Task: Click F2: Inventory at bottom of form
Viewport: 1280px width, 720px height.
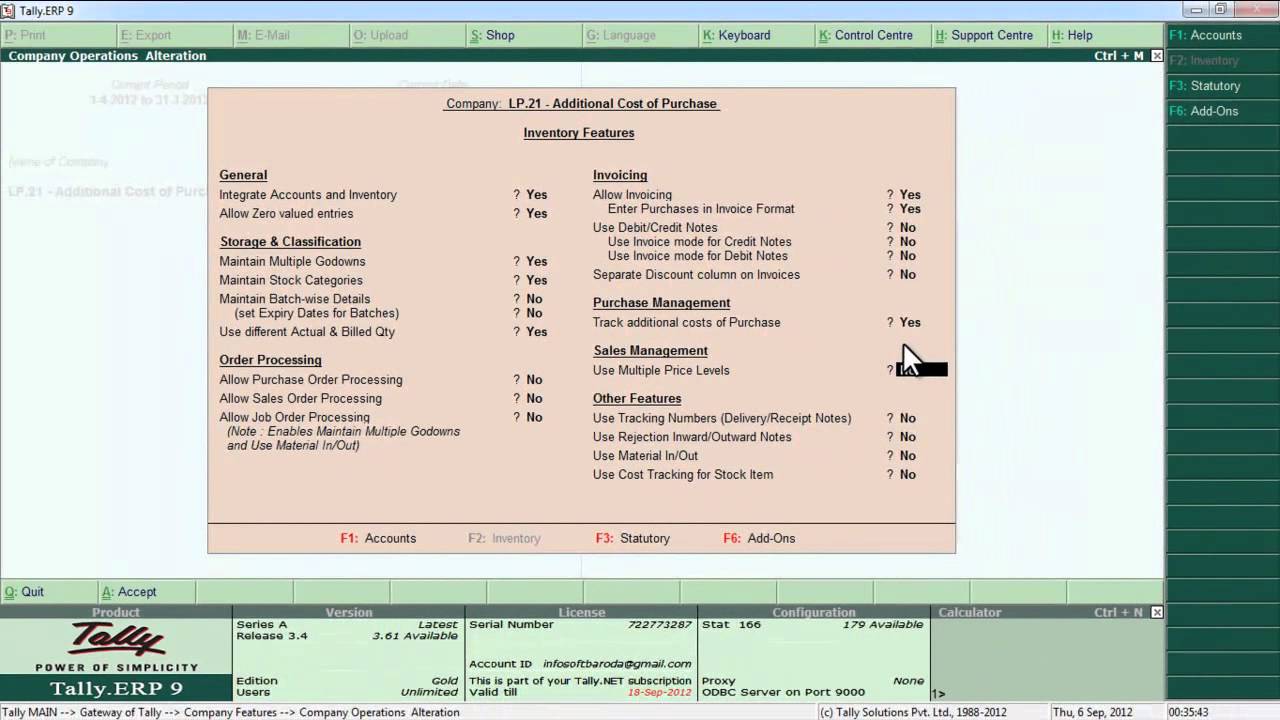Action: coord(504,538)
